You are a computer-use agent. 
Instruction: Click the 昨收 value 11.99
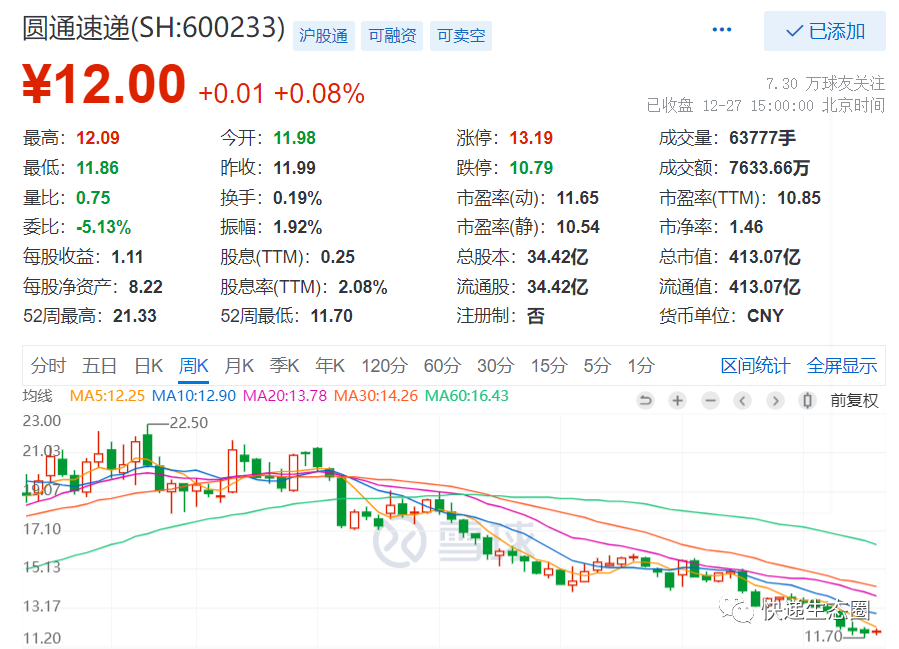coord(295,167)
